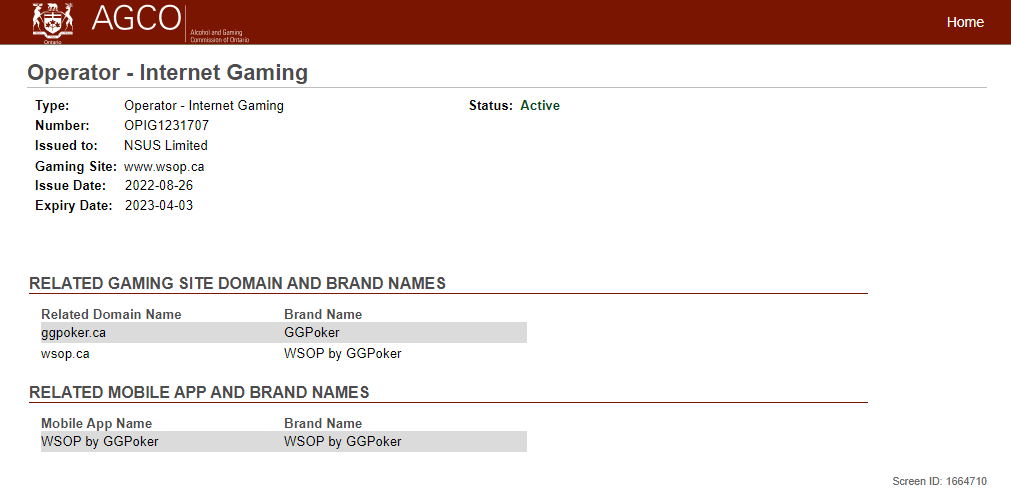Click the Brand Name header in mobile app table
1011x501 pixels.
point(323,424)
